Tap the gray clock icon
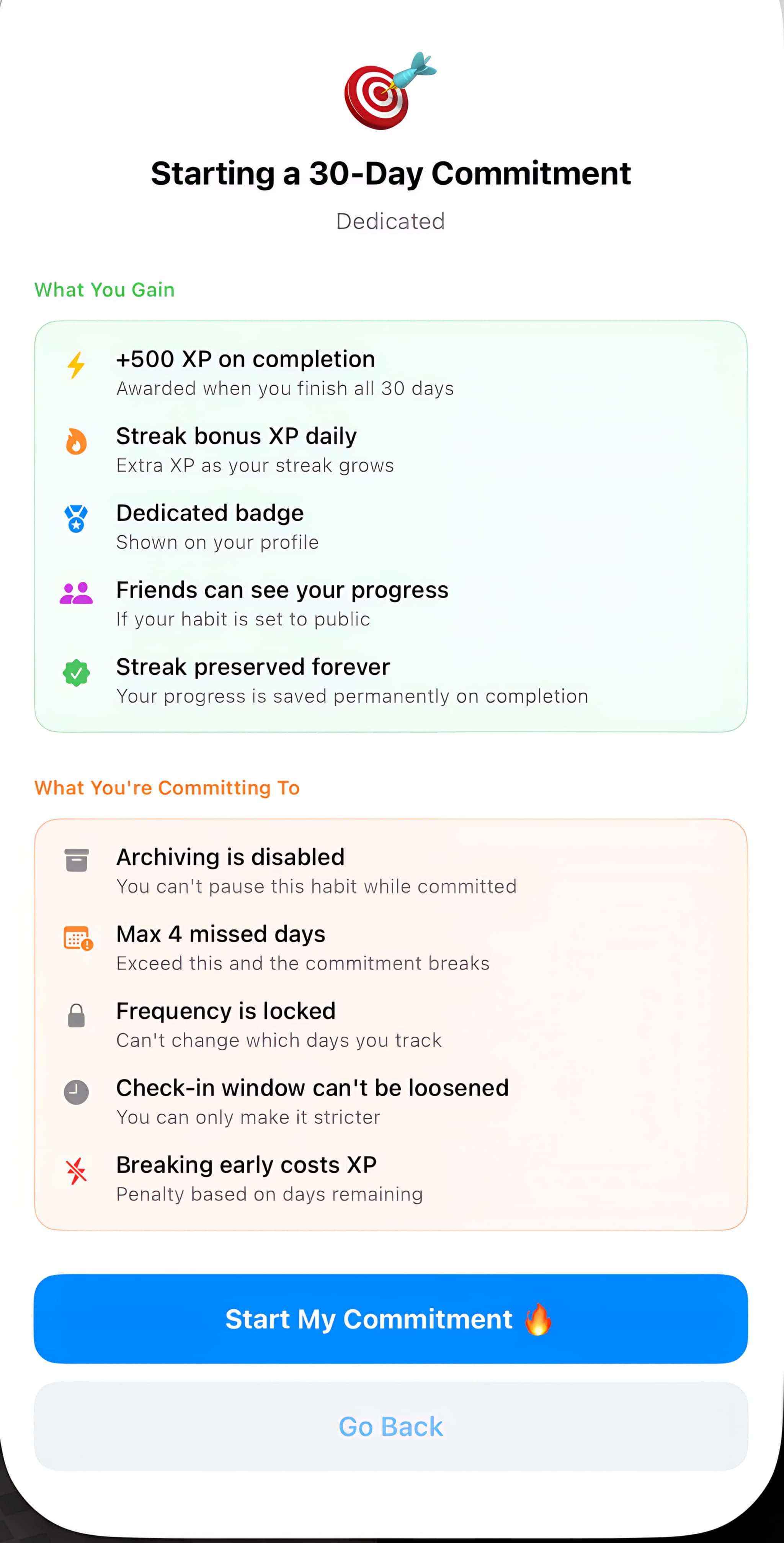 [76, 1092]
